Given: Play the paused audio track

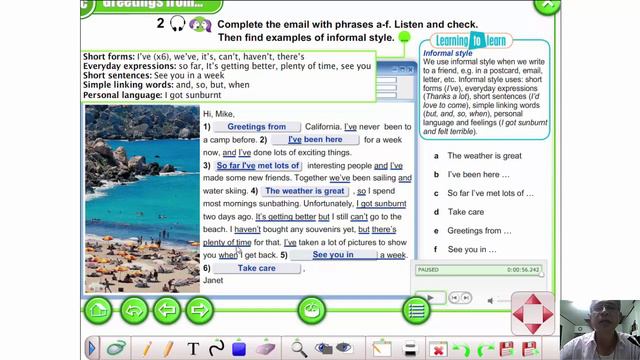Looking at the screenshot, I should pyautogui.click(x=431, y=298).
